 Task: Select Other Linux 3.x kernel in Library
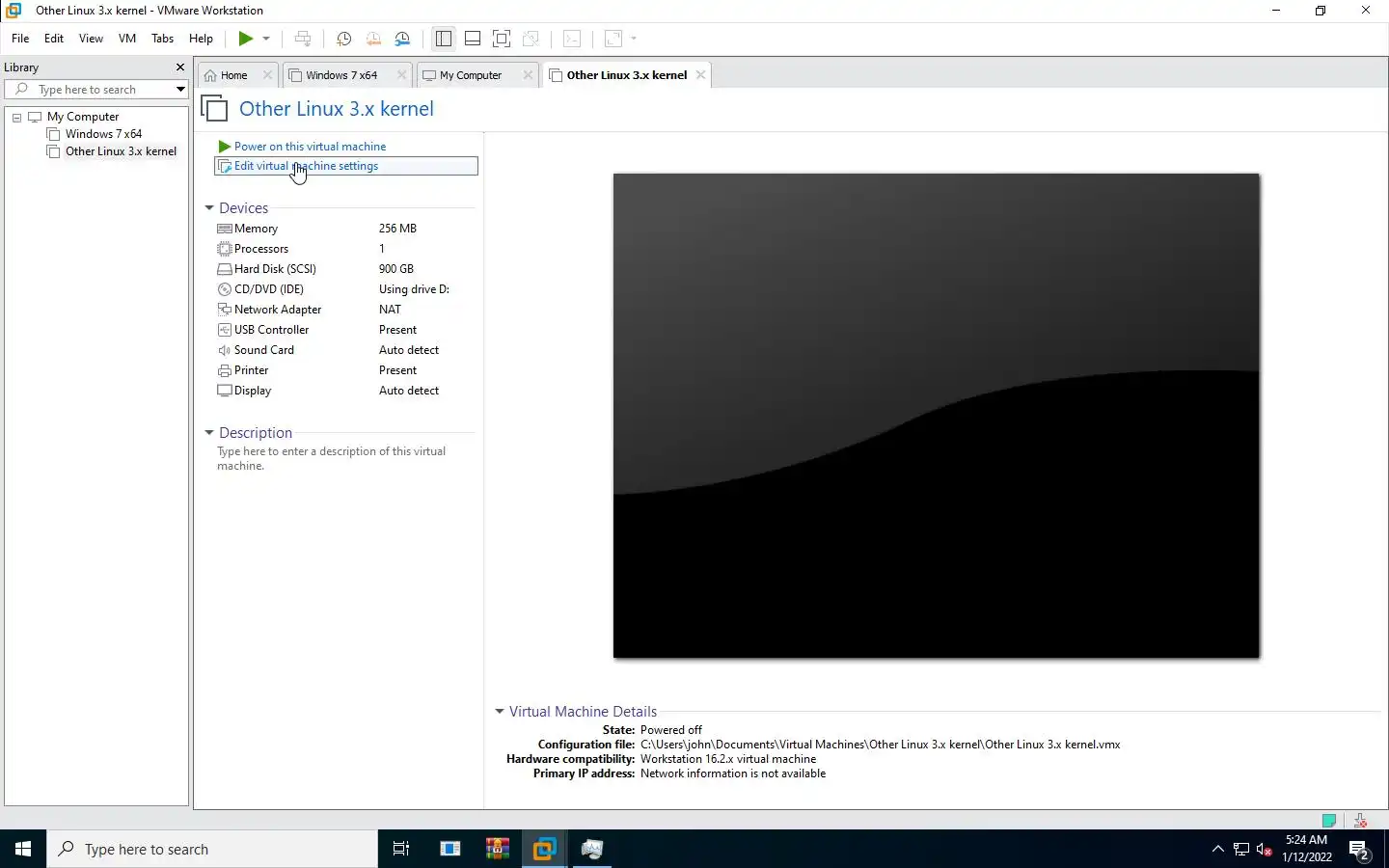[121, 151]
